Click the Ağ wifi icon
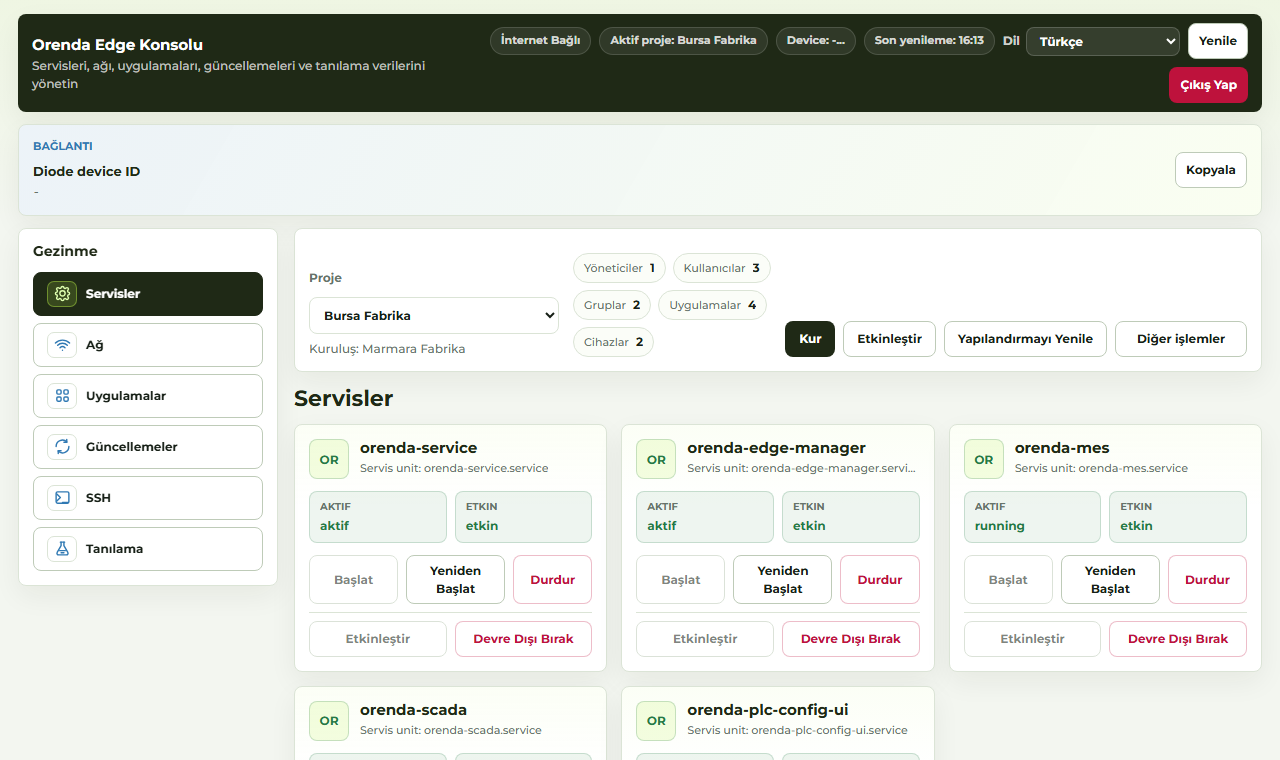 tap(62, 345)
